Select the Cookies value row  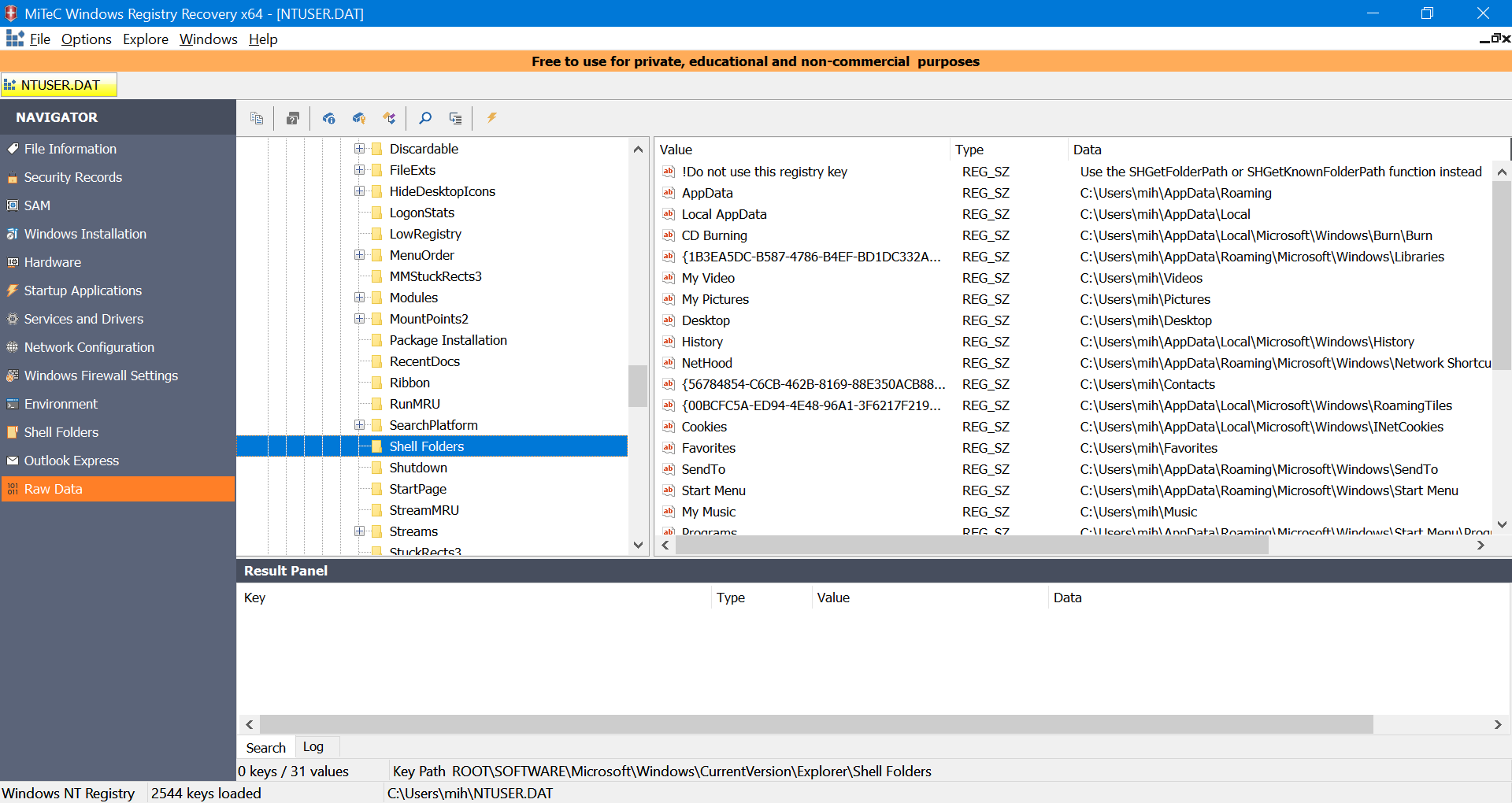pos(1073,427)
